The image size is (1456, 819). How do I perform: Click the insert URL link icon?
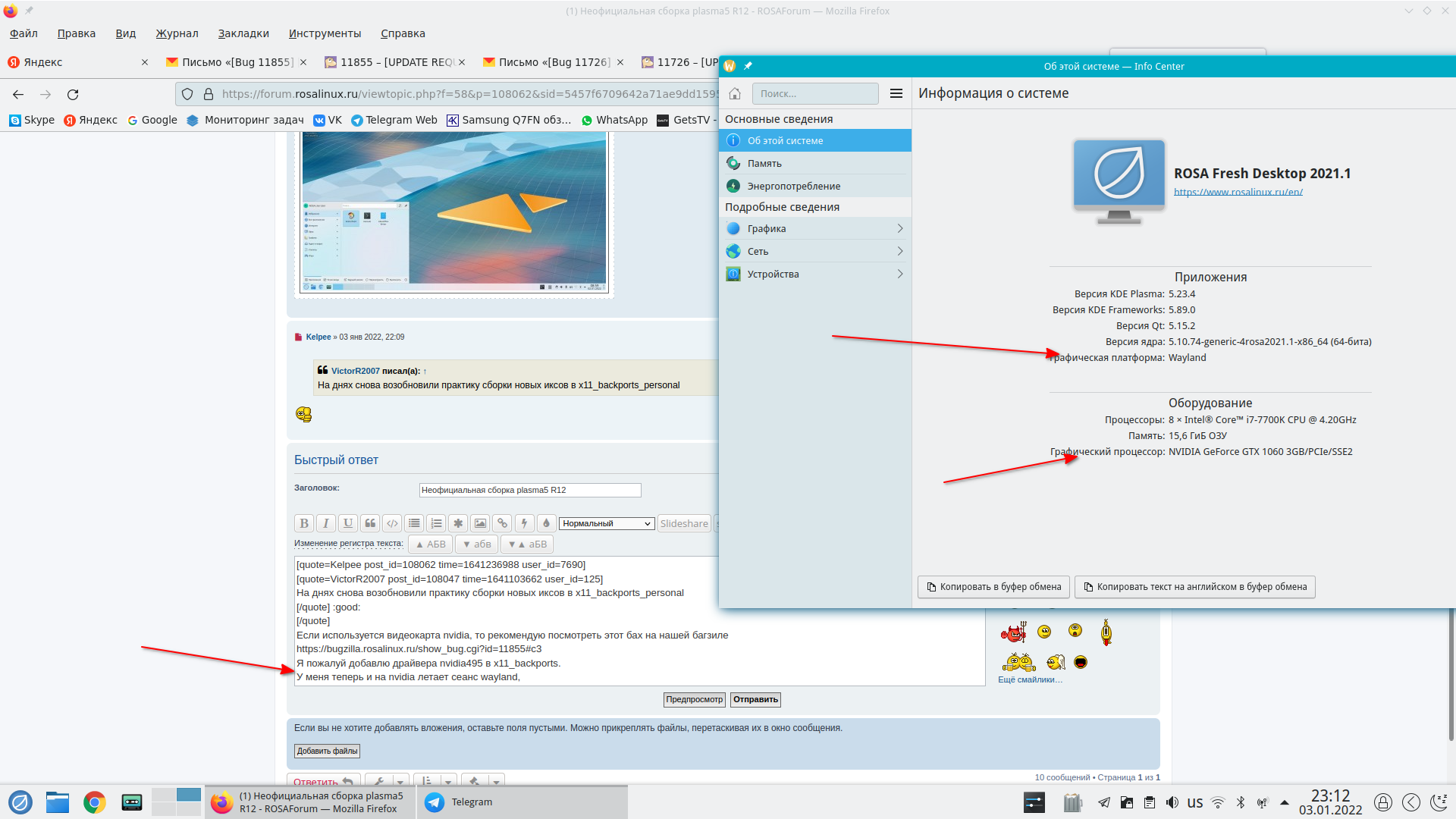(x=502, y=523)
